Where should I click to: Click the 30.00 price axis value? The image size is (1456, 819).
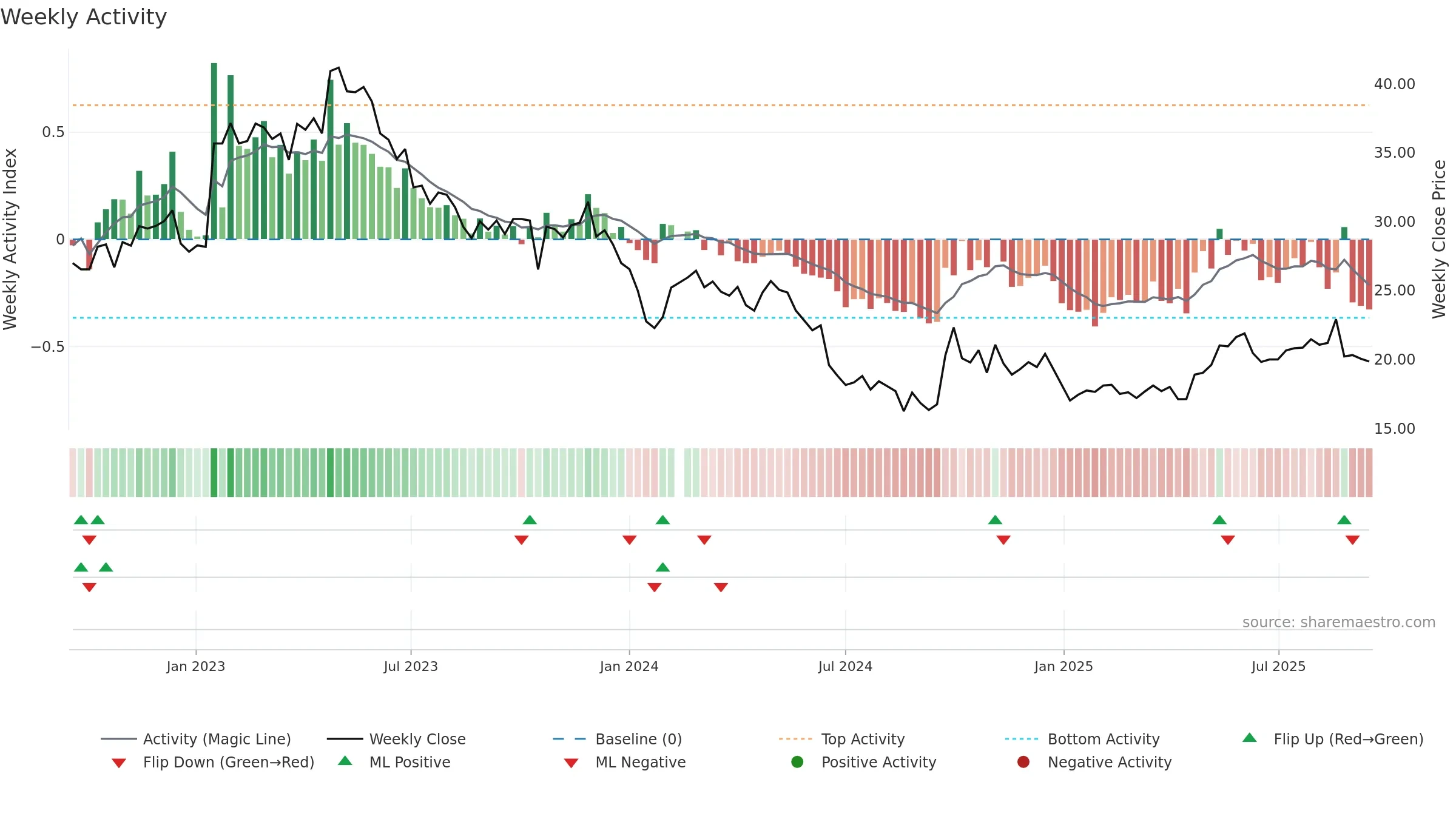[x=1395, y=221]
